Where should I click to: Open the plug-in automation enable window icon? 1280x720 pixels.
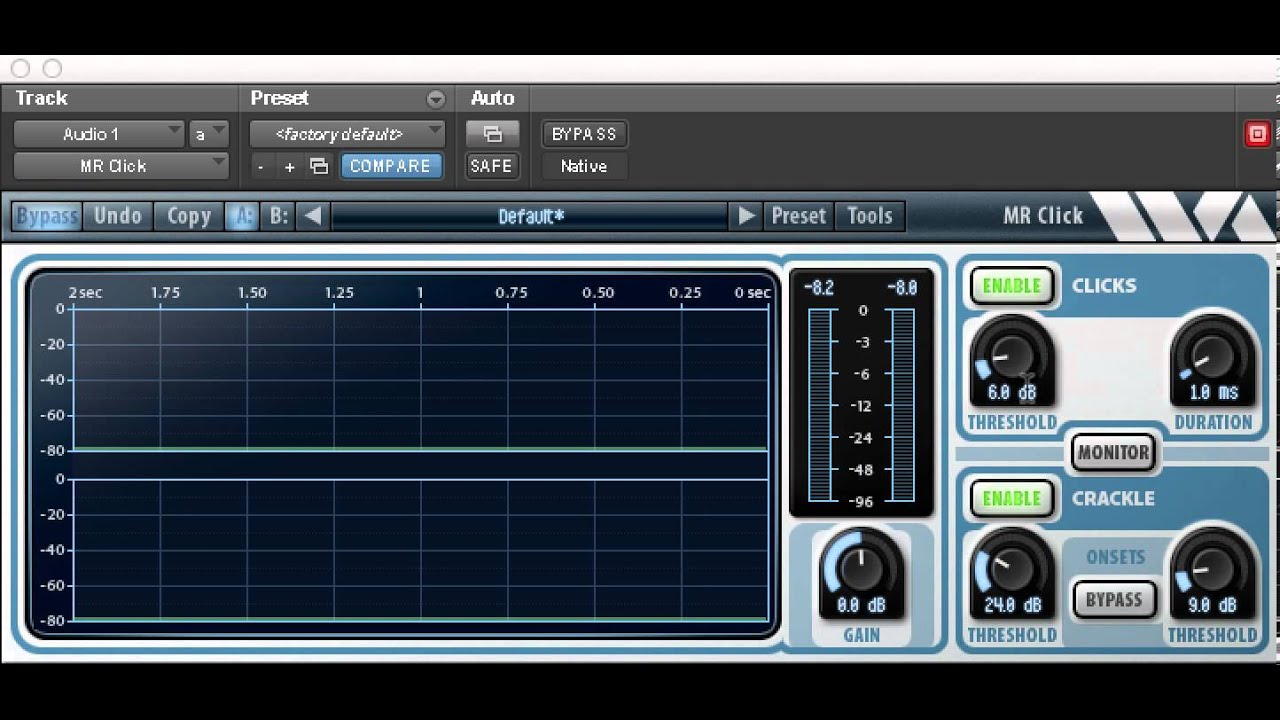[x=492, y=134]
